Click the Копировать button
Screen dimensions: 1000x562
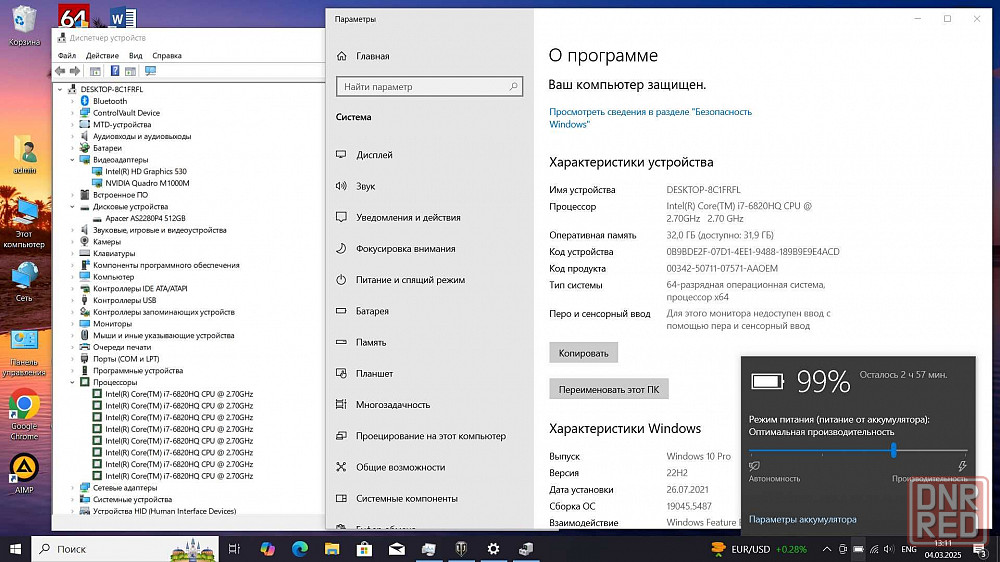584,353
